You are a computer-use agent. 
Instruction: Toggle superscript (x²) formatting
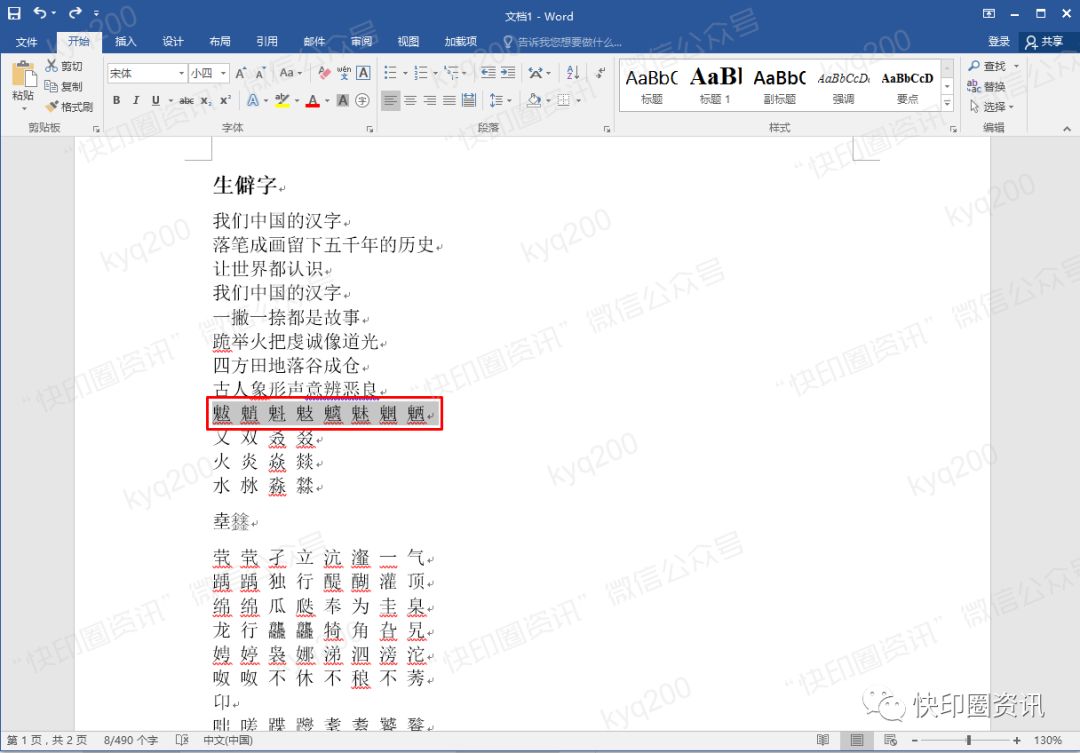(225, 101)
